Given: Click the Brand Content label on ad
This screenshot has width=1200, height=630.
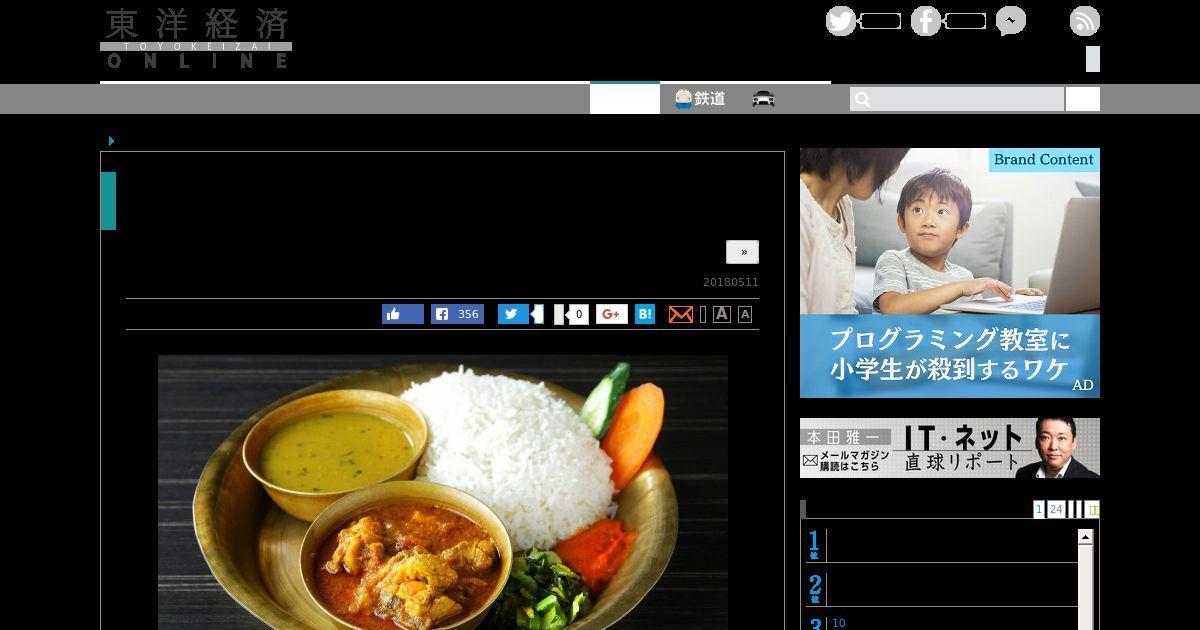Looking at the screenshot, I should coord(1044,160).
